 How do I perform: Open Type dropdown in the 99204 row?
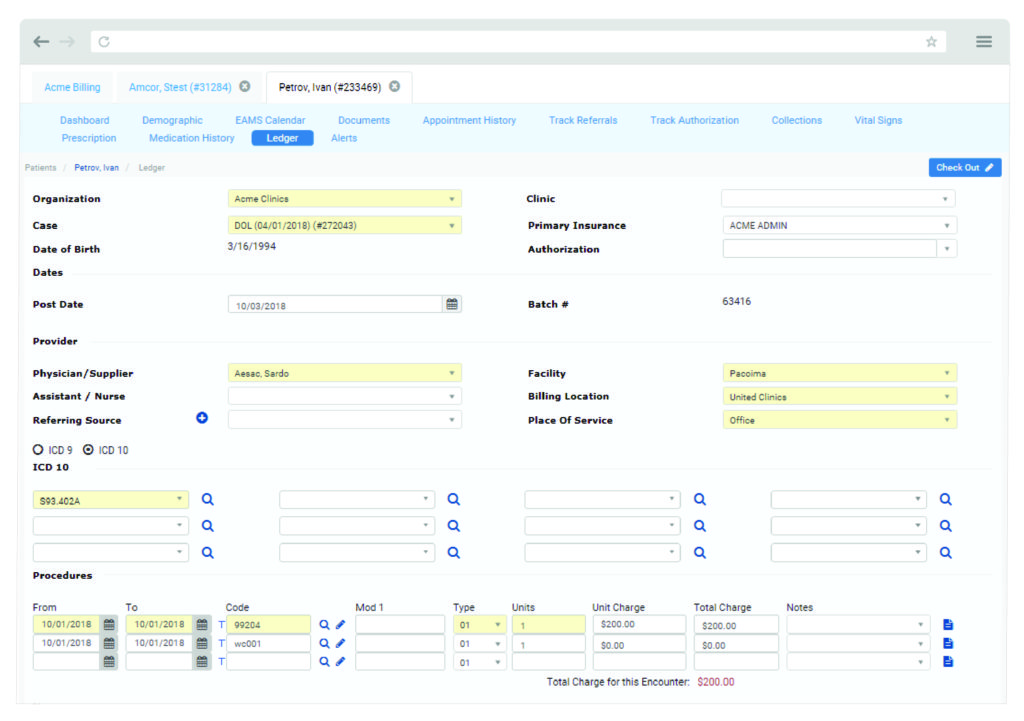479,625
